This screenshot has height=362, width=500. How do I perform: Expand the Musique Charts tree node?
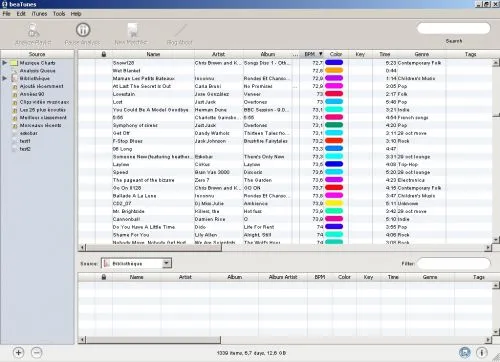pos(4,63)
